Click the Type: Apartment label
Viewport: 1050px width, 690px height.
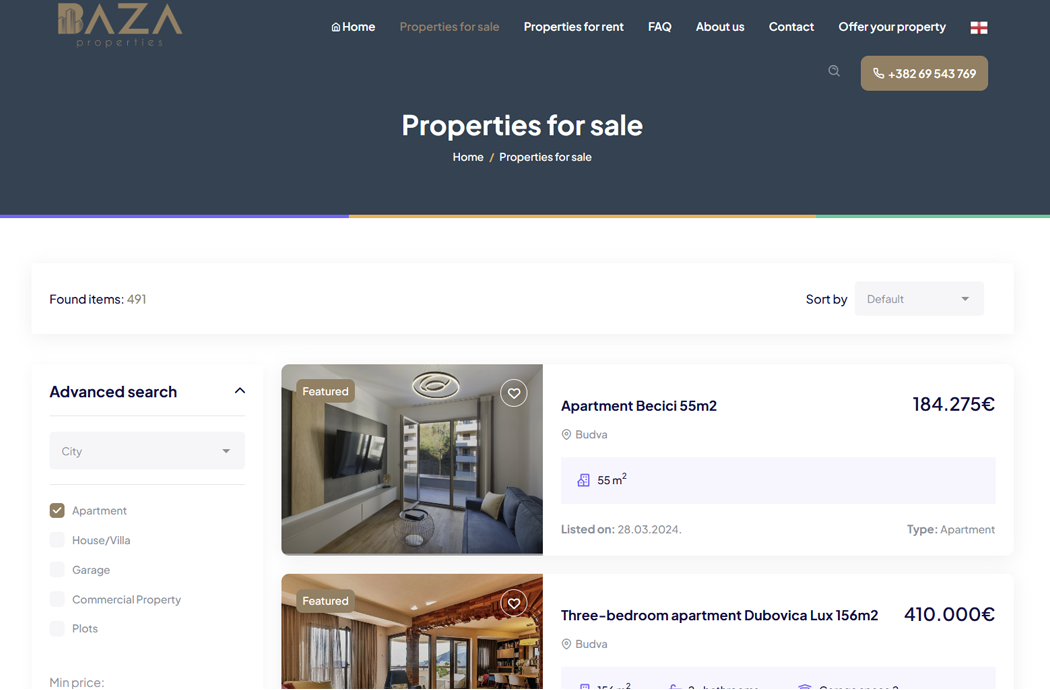(951, 529)
